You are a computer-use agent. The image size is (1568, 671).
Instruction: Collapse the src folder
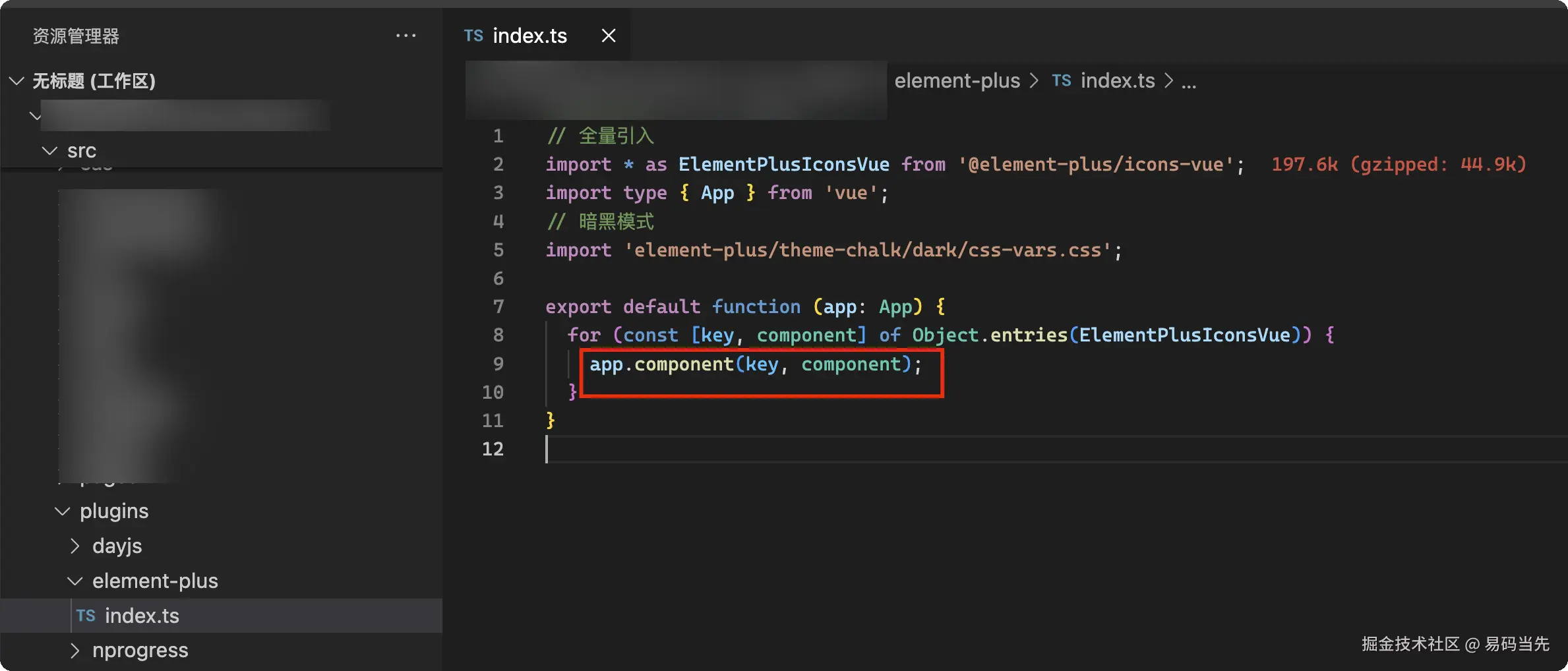(x=49, y=151)
